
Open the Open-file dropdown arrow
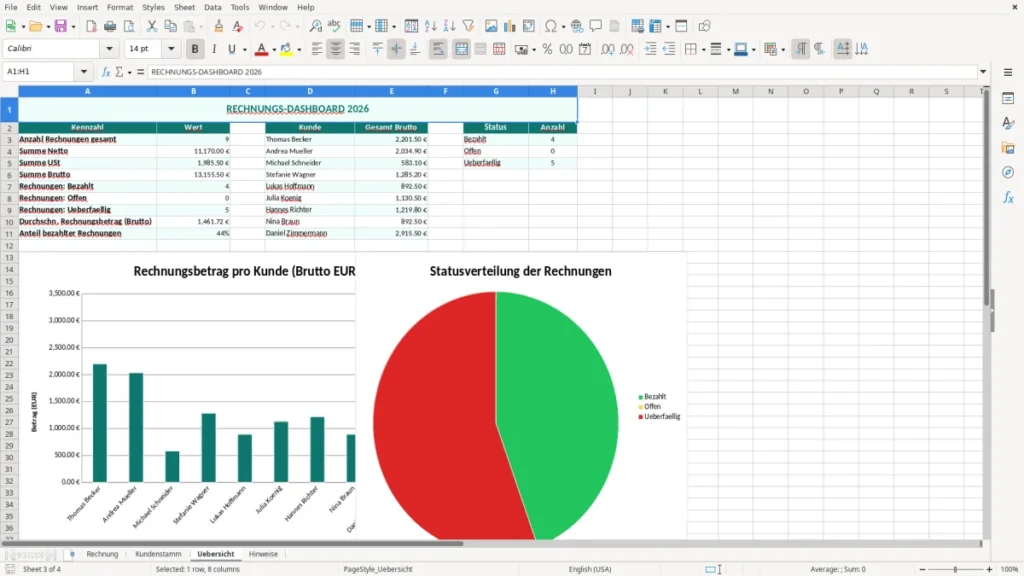pos(48,27)
